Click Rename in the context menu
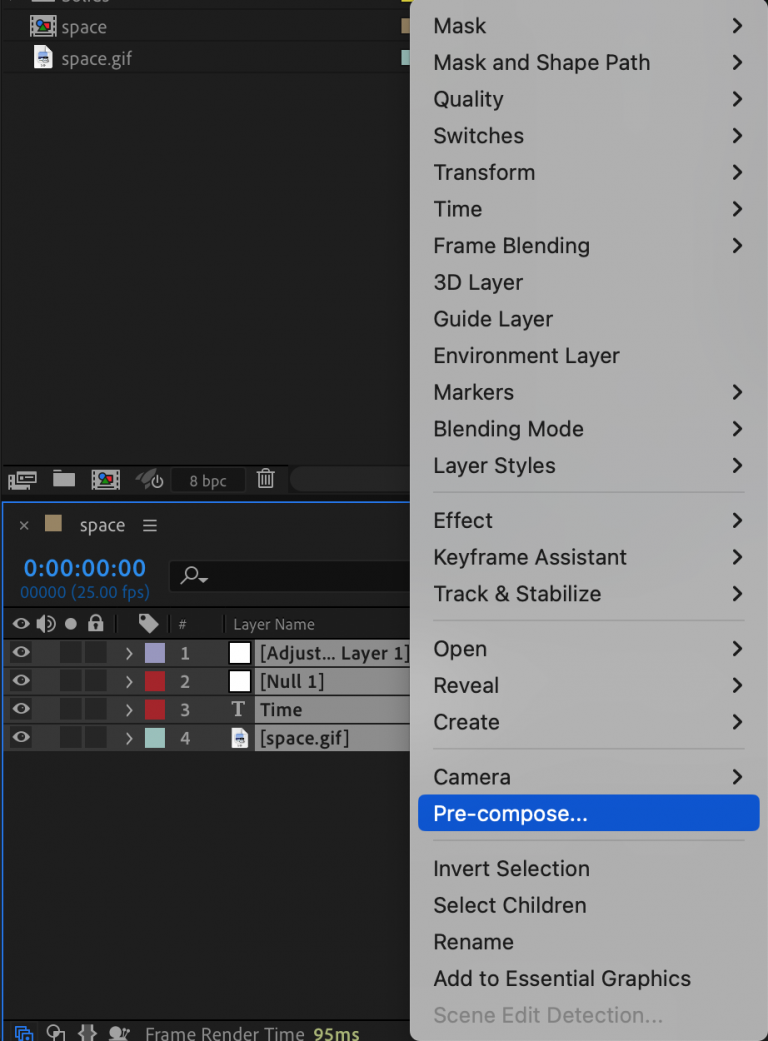768x1041 pixels. [473, 942]
